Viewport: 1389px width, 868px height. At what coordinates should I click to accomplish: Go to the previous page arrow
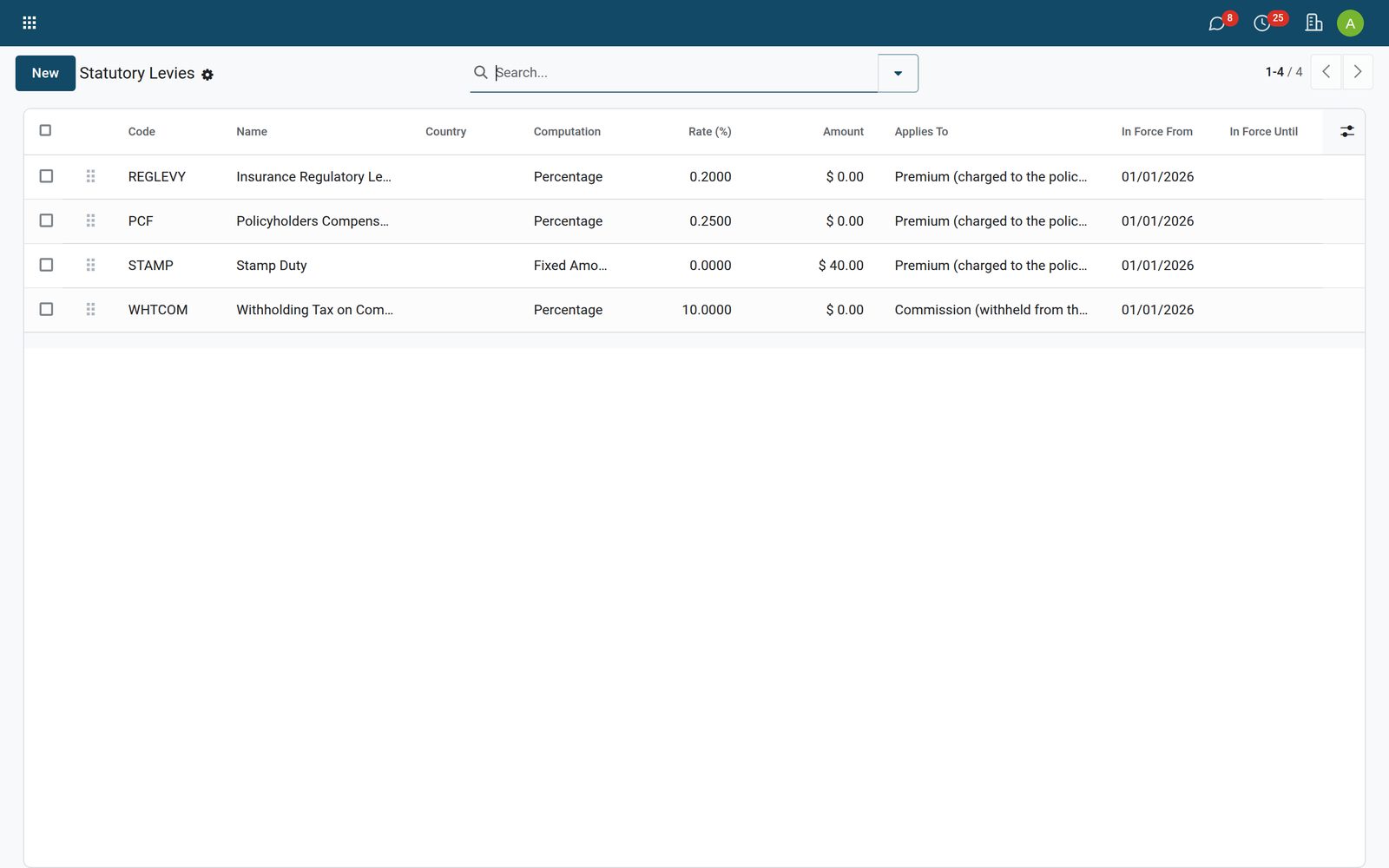(1326, 72)
